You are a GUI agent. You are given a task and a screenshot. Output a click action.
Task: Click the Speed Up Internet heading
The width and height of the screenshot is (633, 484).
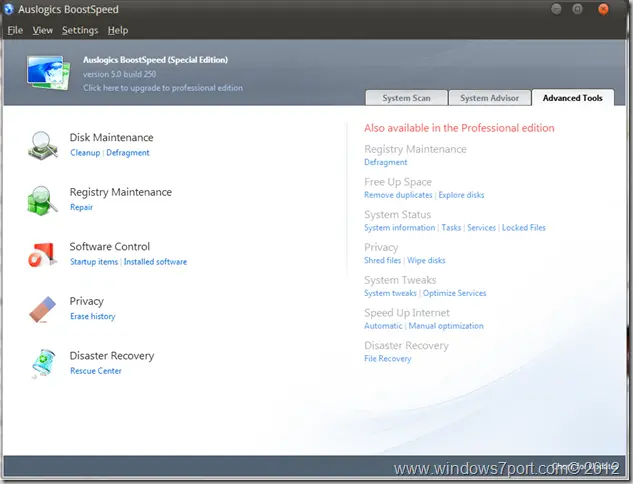click(407, 313)
